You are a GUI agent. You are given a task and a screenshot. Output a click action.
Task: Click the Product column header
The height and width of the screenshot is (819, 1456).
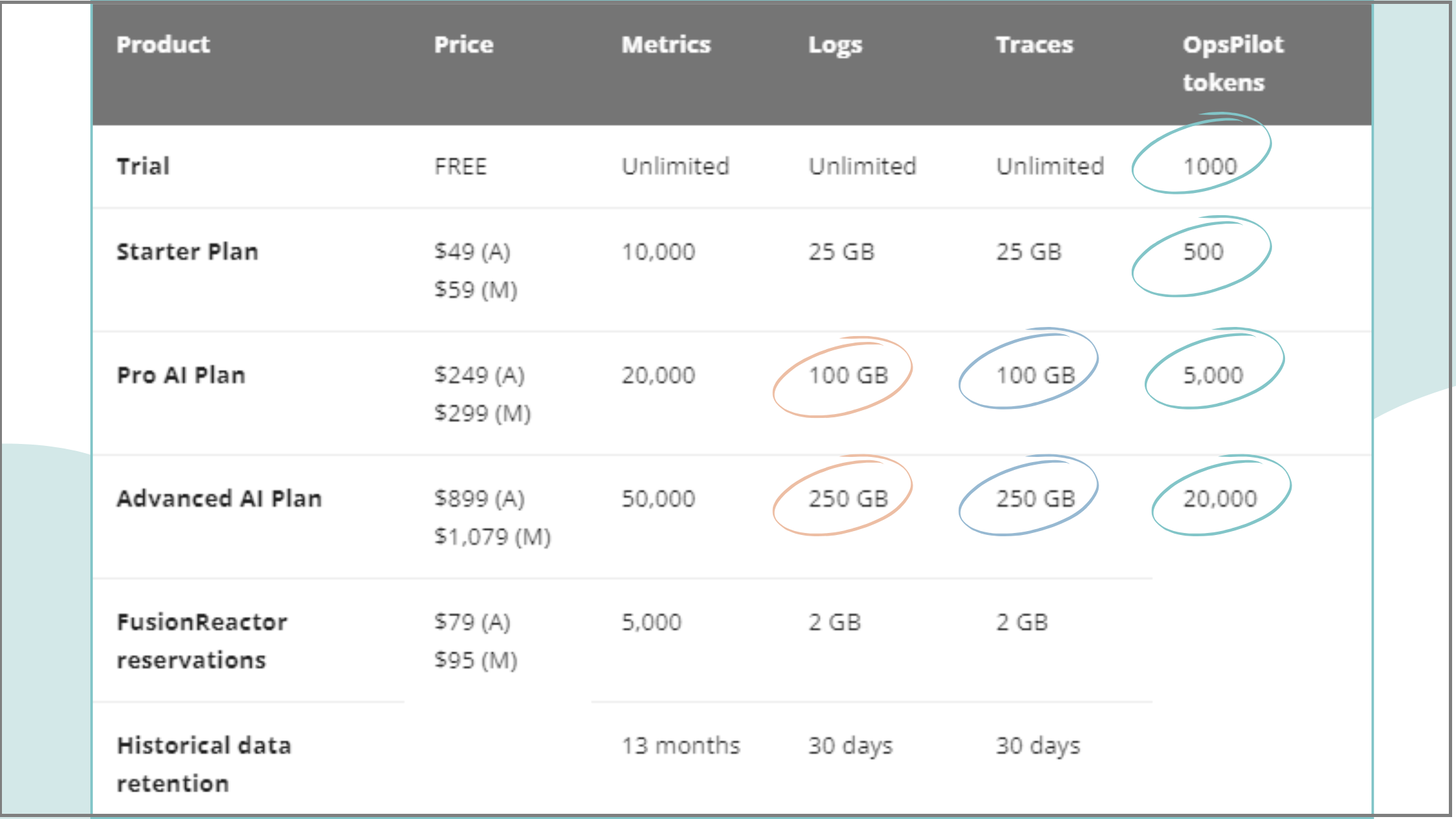pyautogui.click(x=163, y=44)
